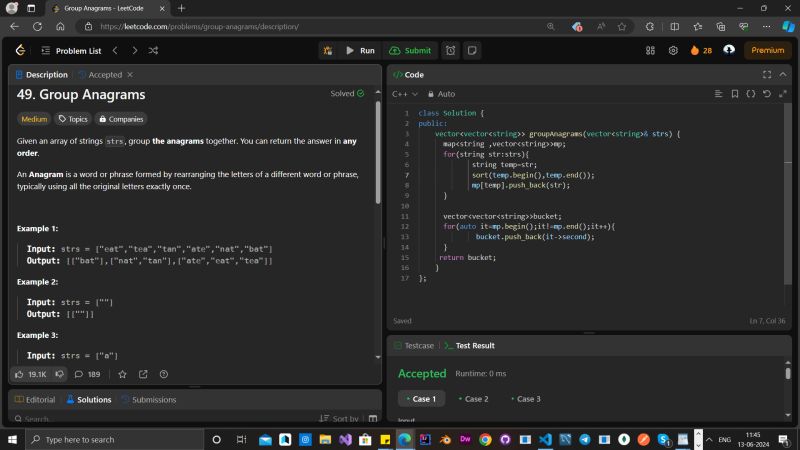Click the LeetCode logo icon
Image resolution: width=800 pixels, height=450 pixels.
click(x=20, y=50)
